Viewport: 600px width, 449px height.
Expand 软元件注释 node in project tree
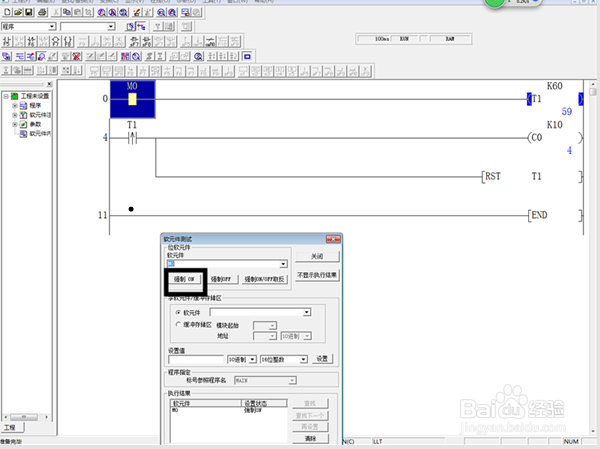15,115
